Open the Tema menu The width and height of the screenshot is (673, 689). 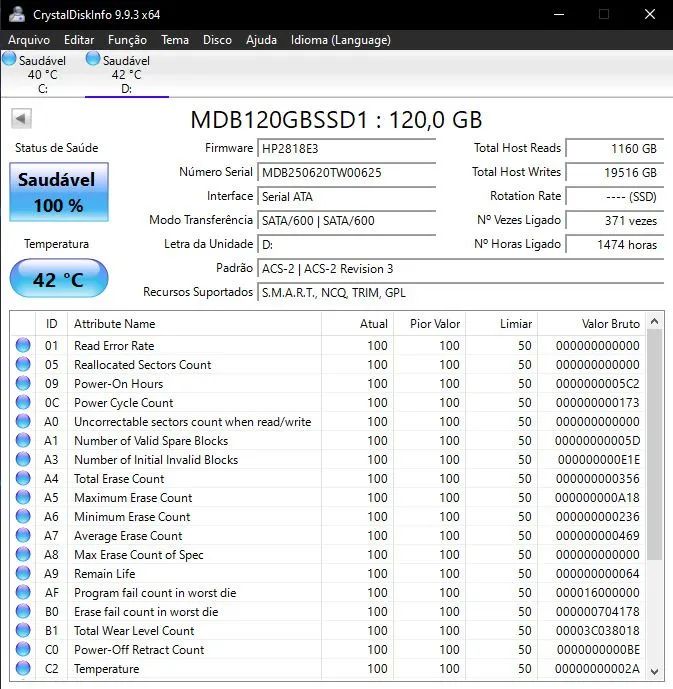pos(175,40)
